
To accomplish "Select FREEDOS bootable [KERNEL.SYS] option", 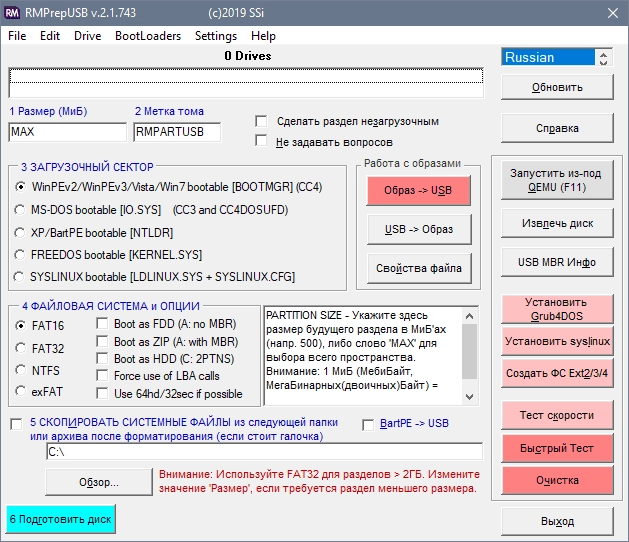I will (x=20, y=255).
